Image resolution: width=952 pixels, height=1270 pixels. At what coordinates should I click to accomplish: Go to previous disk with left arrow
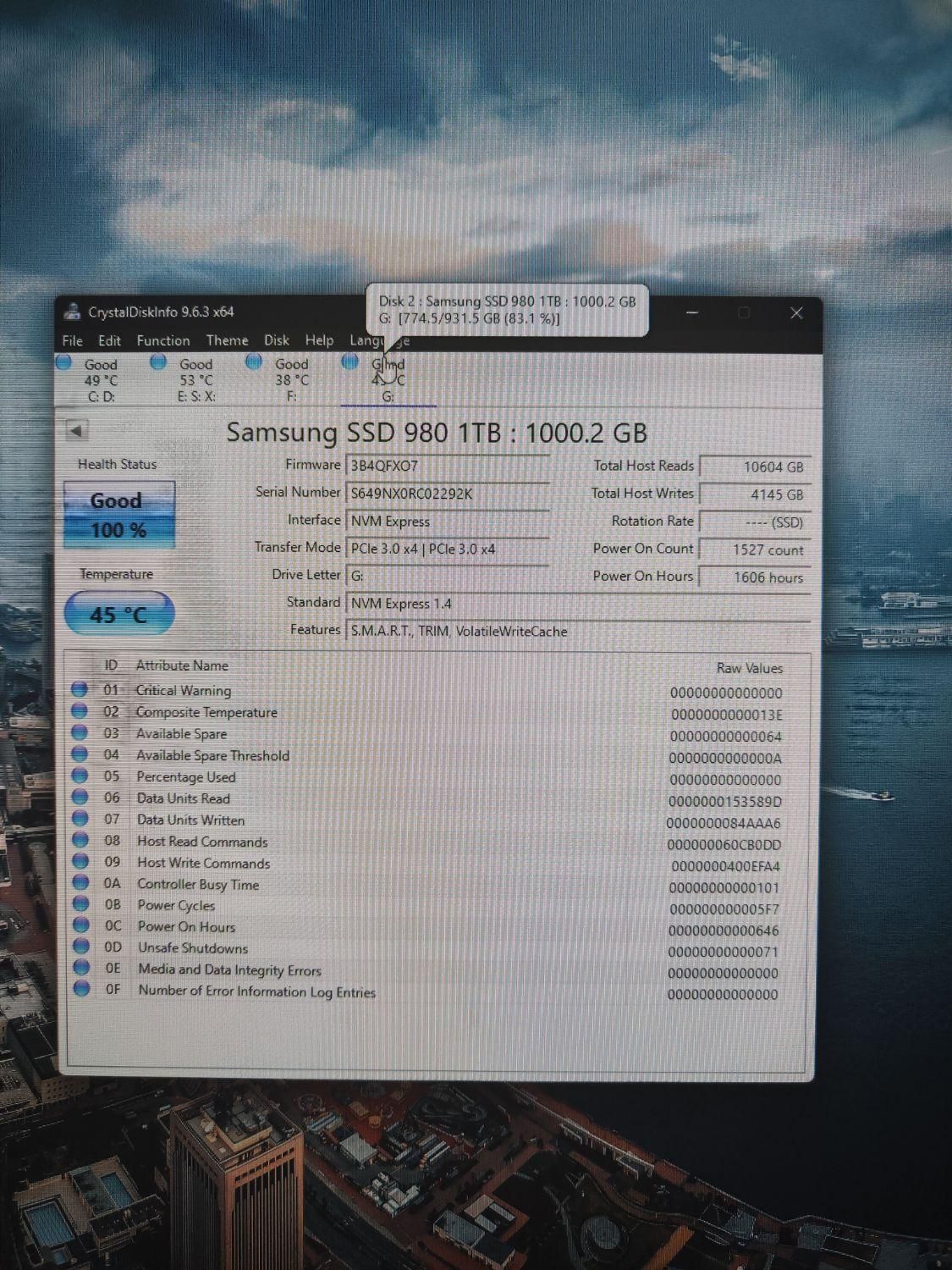coord(76,430)
